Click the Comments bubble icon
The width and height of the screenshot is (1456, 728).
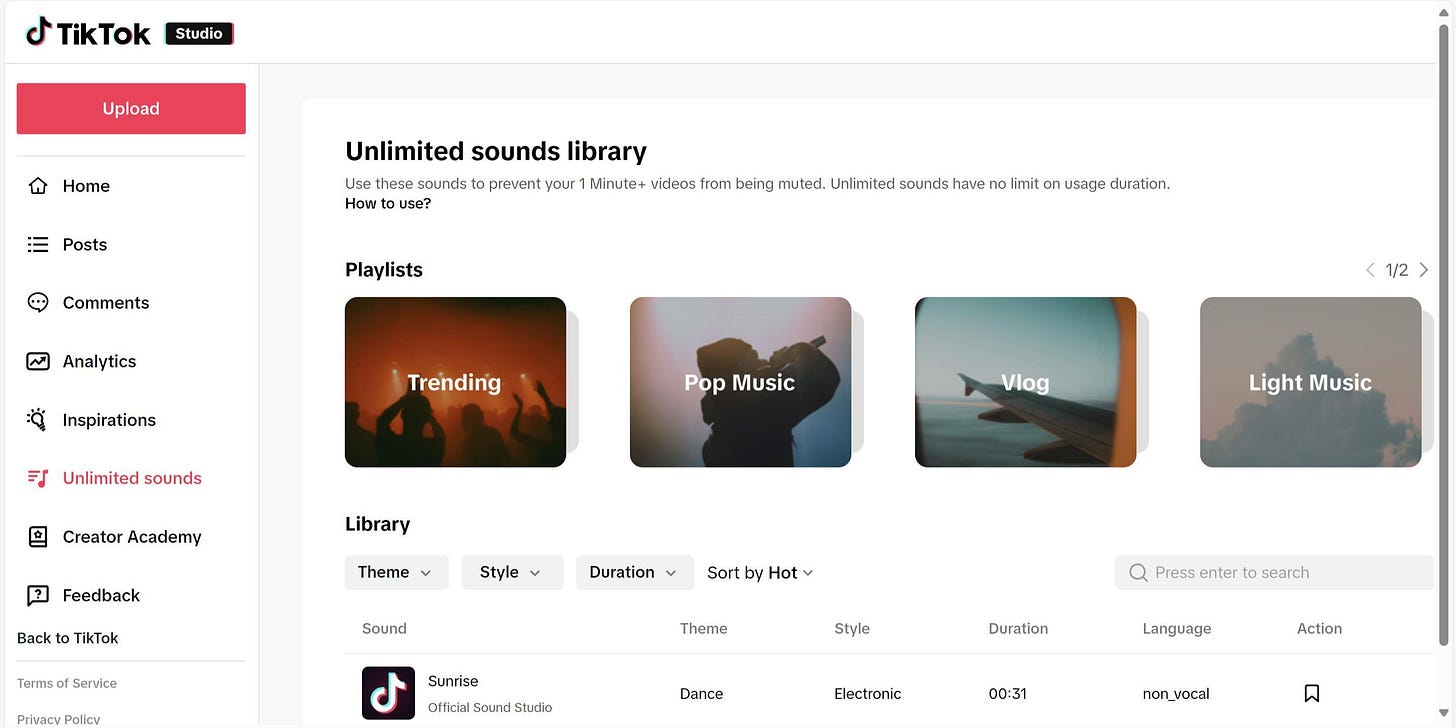point(38,303)
